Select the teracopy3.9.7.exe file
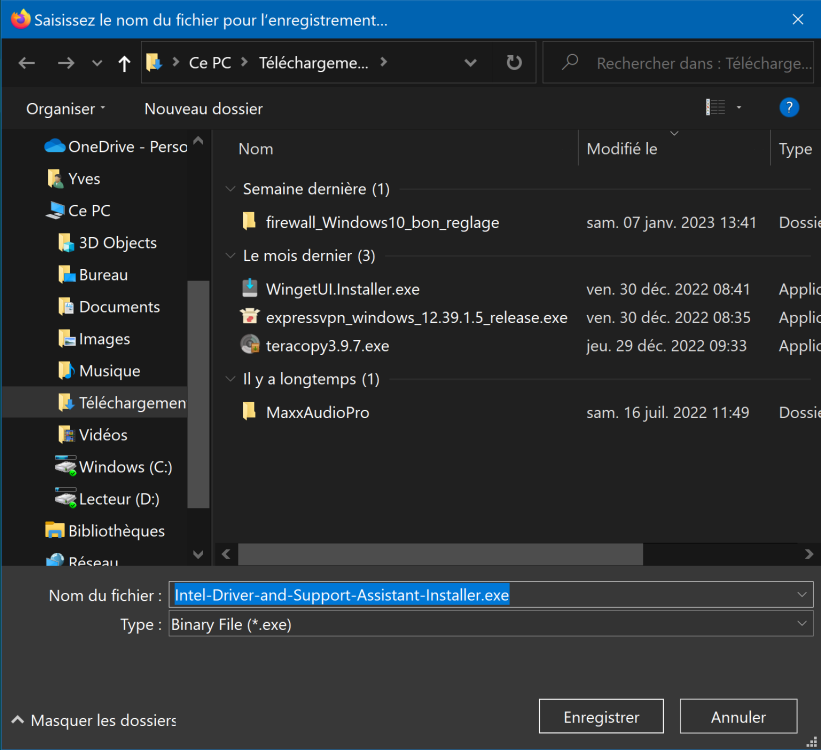 (x=327, y=346)
